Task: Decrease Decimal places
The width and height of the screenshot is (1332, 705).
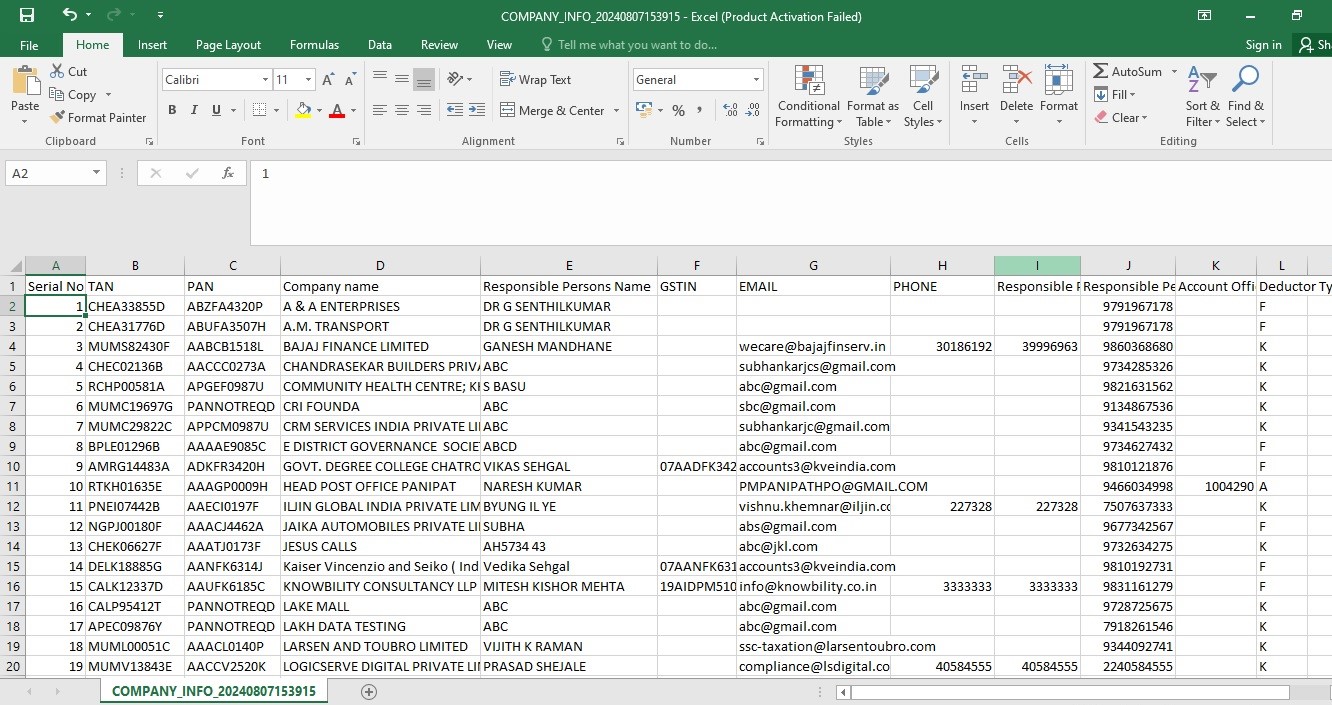Action: coord(751,110)
